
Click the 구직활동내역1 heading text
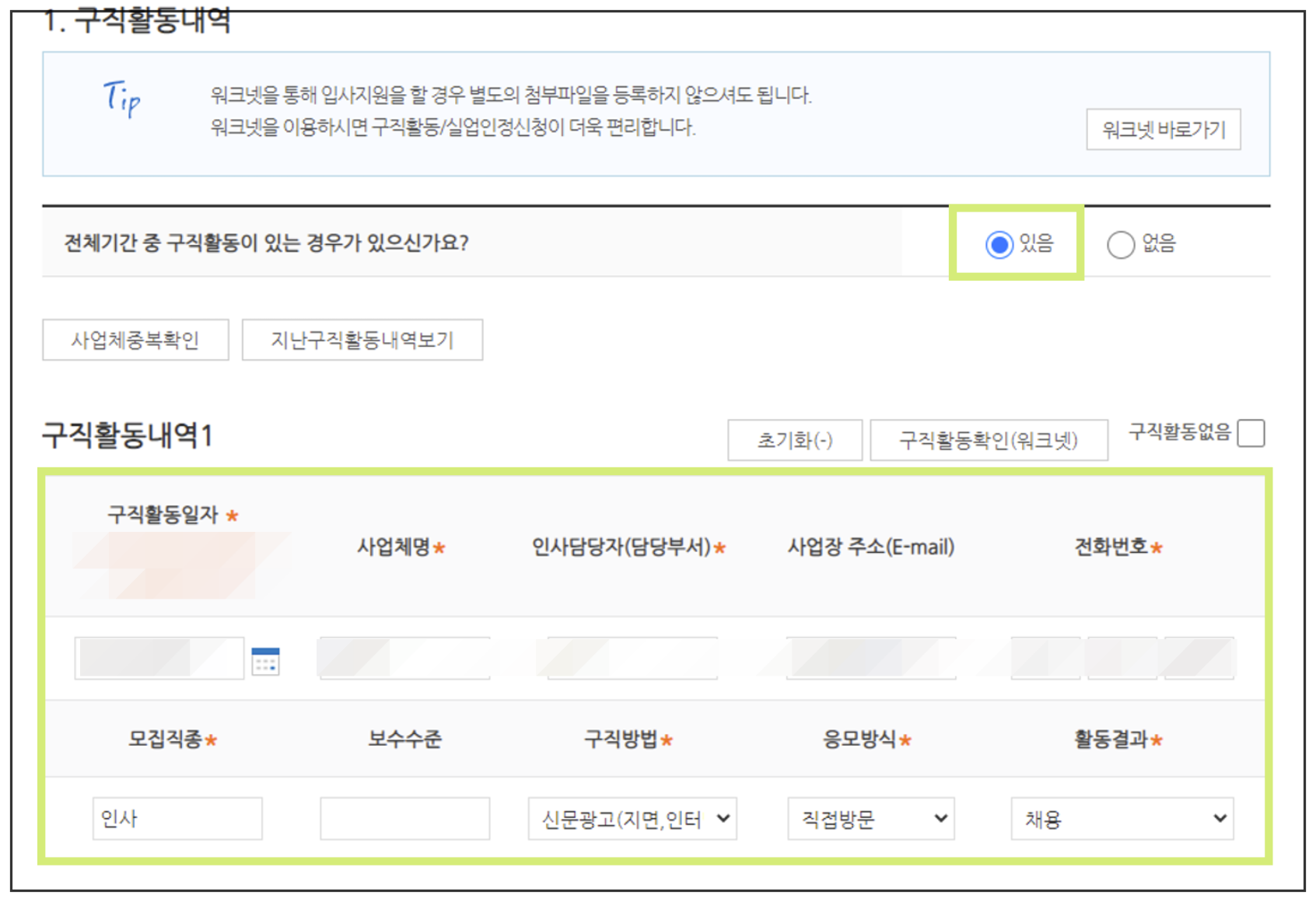click(x=127, y=435)
